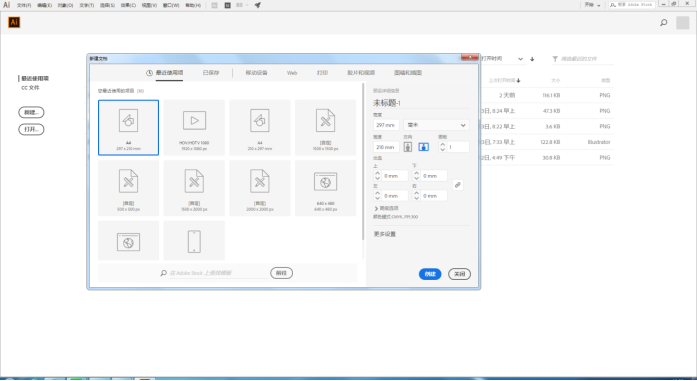Select the mobile phone device preset
Screen dimensions: 697x381
(x=194, y=241)
